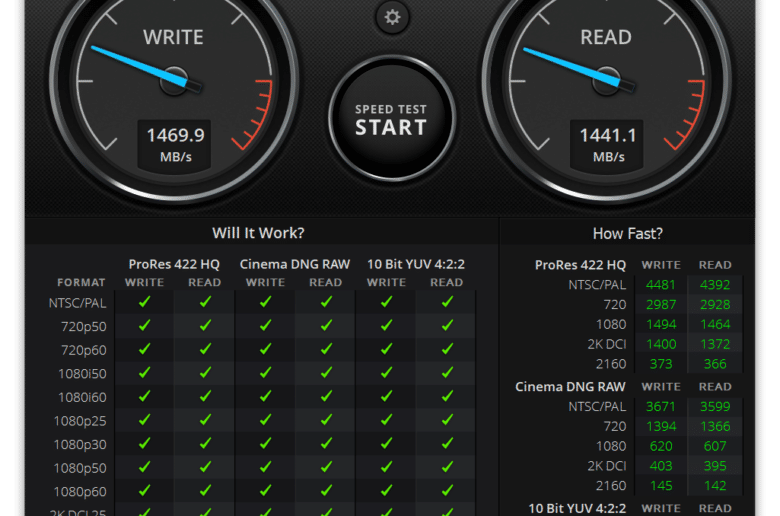Open the settings gear above Start button
The height and width of the screenshot is (516, 780).
tap(392, 17)
